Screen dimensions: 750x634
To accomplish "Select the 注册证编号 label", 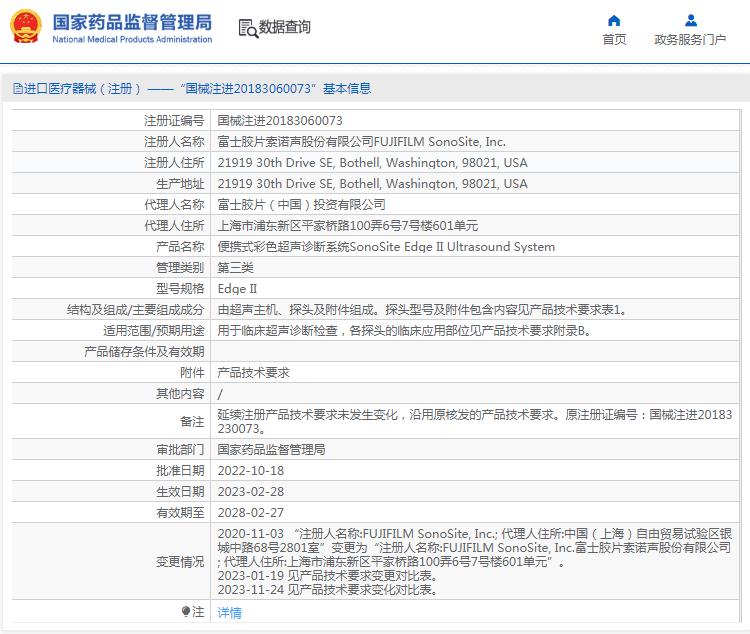I will pyautogui.click(x=174, y=121).
